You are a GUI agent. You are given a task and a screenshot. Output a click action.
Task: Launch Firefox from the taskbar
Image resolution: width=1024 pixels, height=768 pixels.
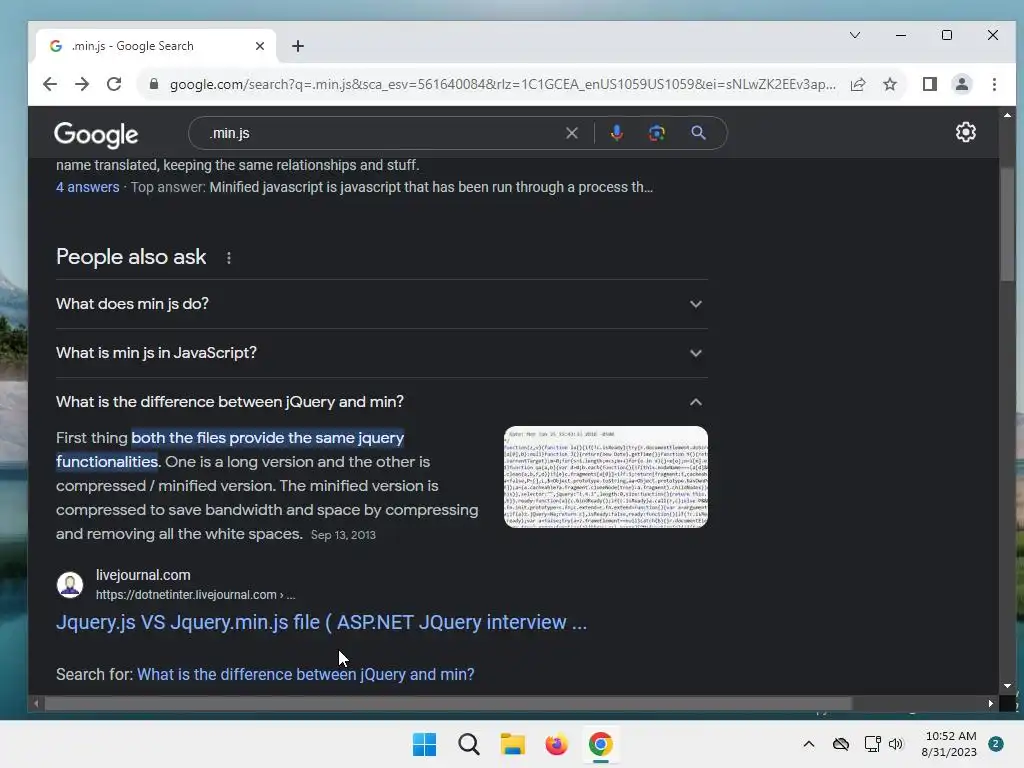[x=556, y=744]
